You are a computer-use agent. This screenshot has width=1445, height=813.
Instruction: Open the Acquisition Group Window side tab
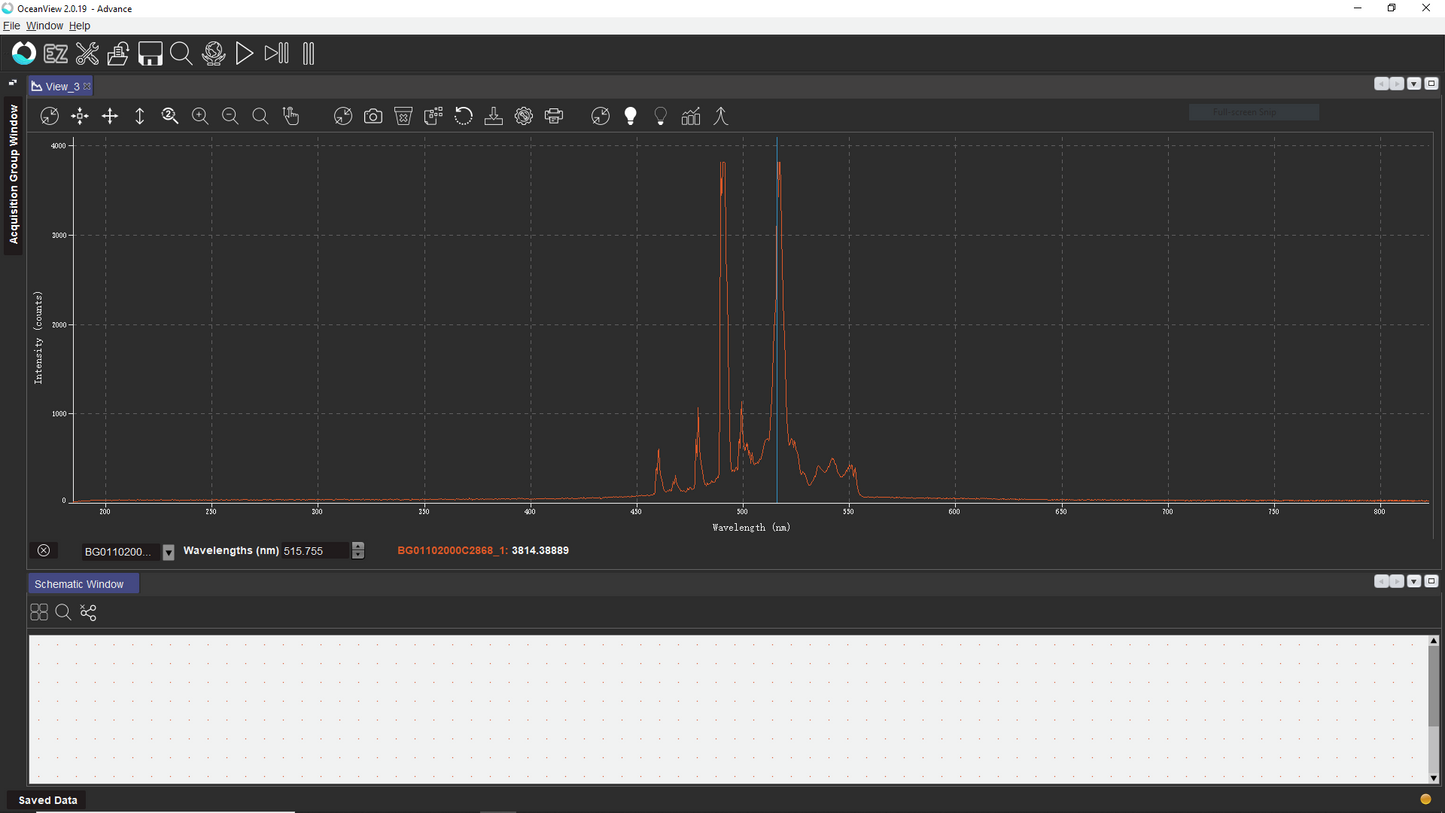point(14,175)
